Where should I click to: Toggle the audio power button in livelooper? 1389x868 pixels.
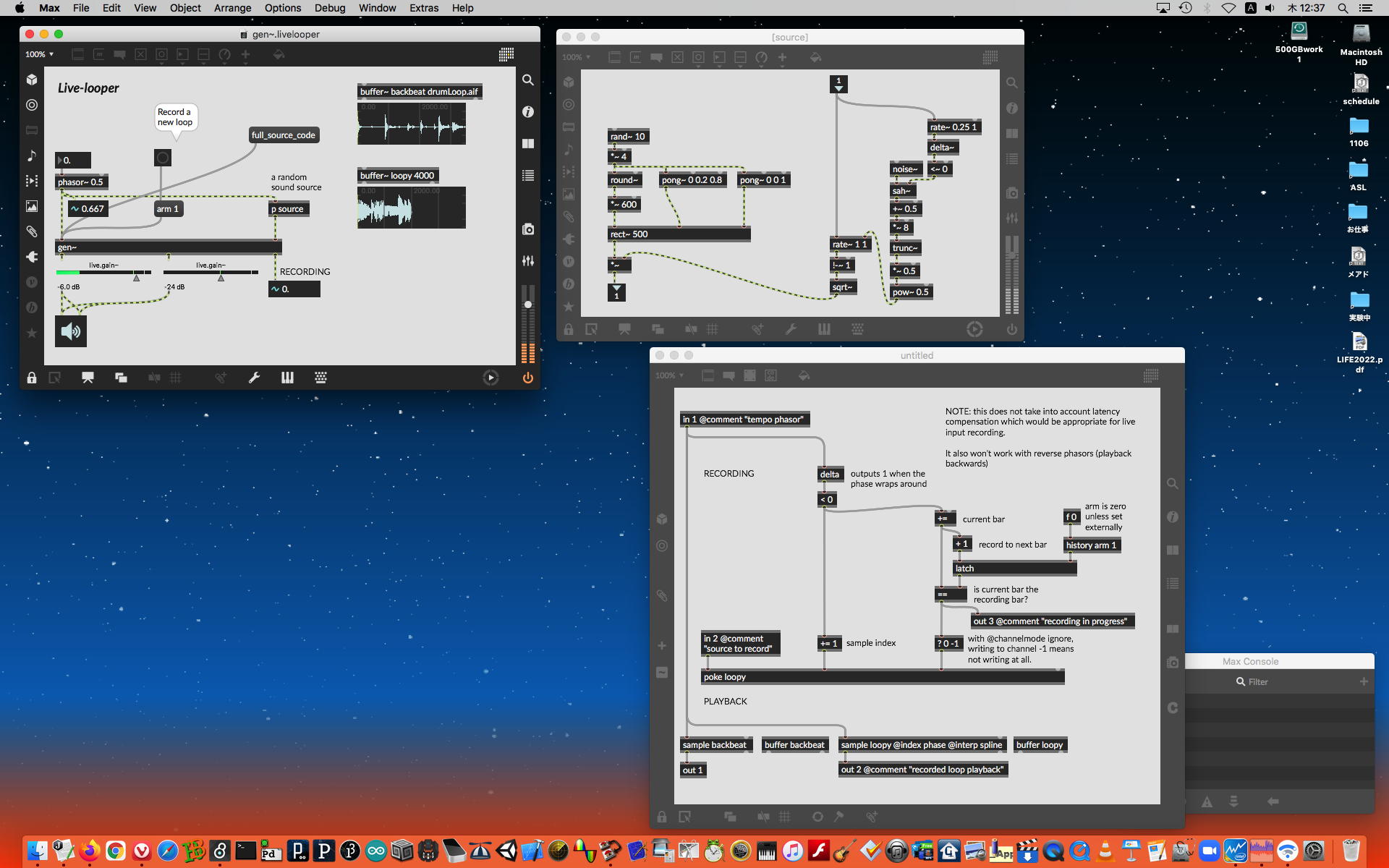527,378
